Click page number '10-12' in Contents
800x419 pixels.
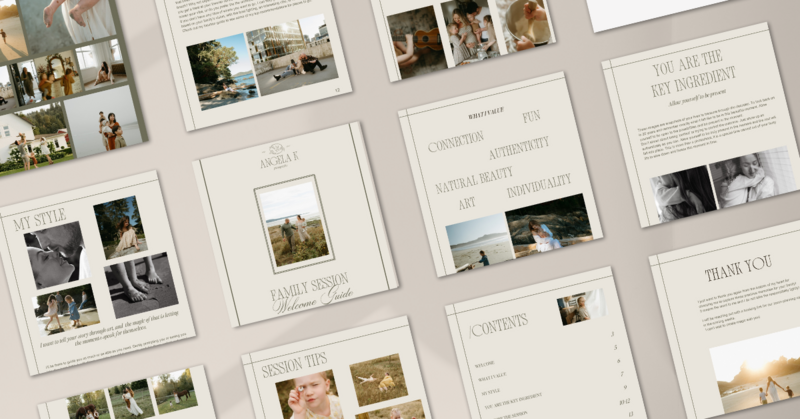(x=624, y=402)
